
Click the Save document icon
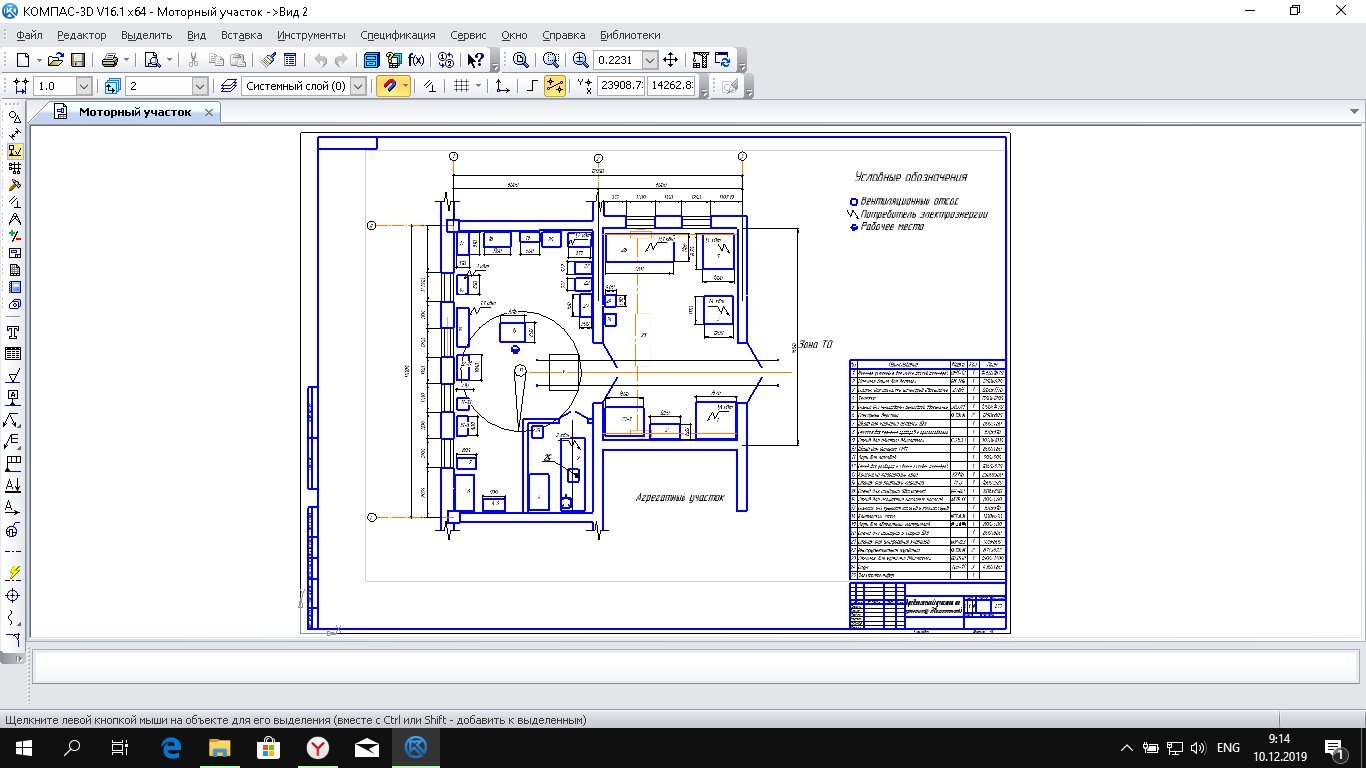click(x=78, y=60)
